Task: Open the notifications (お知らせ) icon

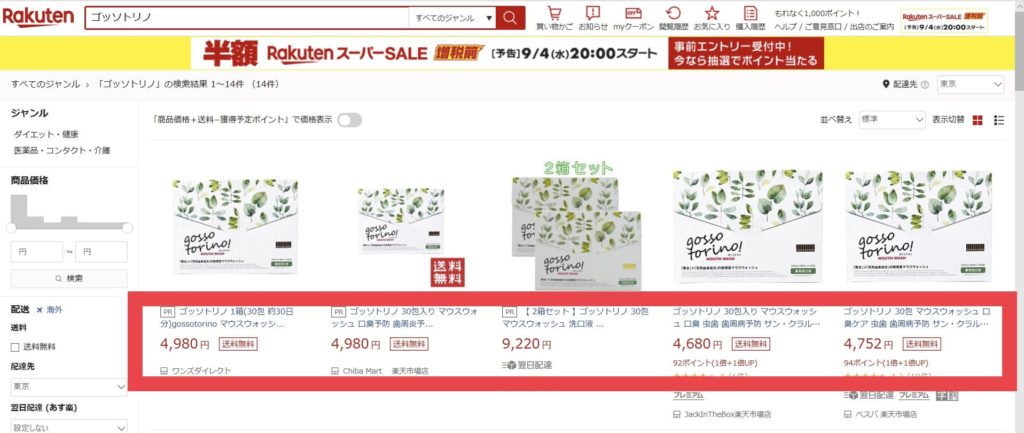Action: [593, 14]
